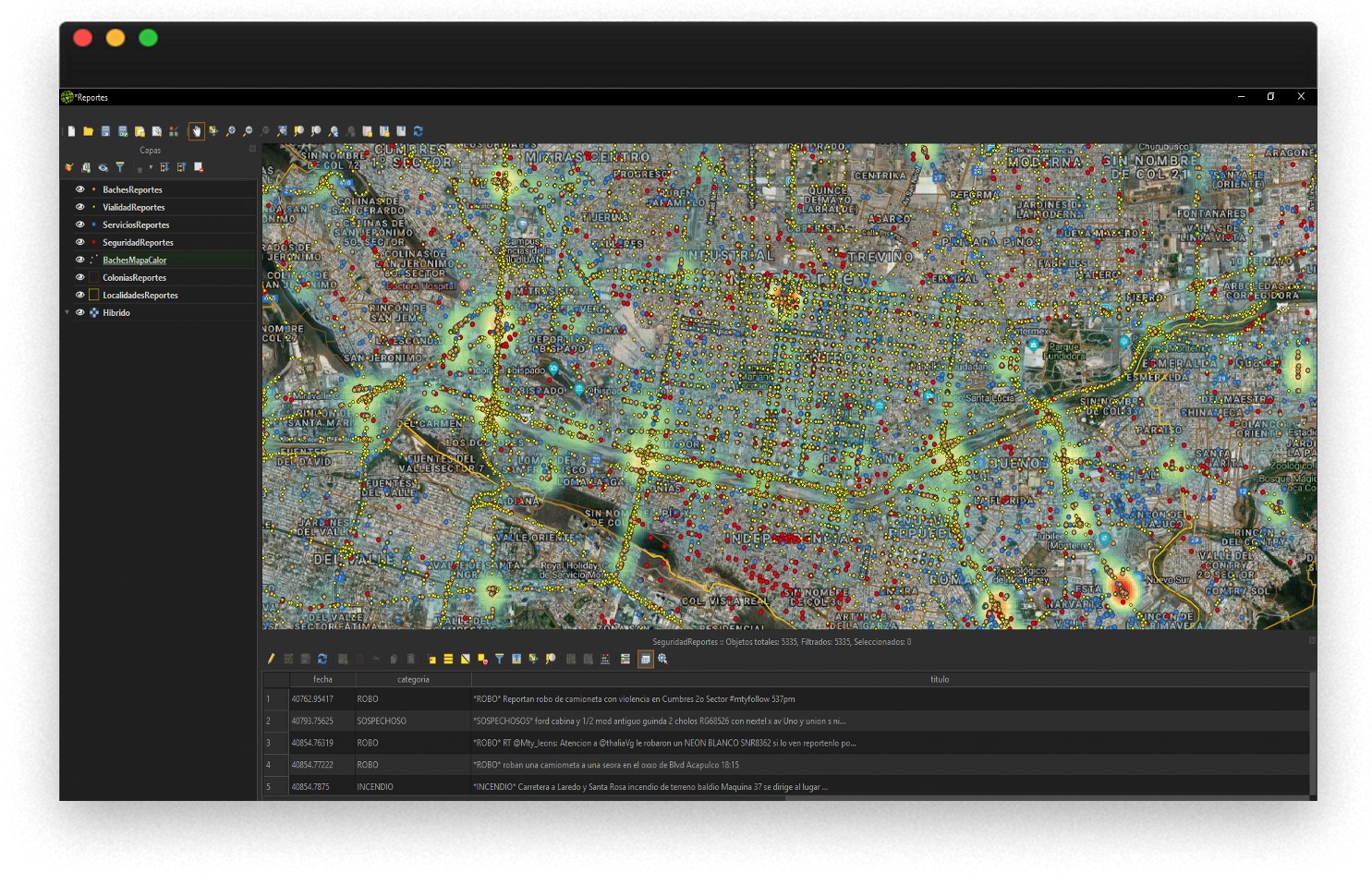Click the Open Project folder icon
This screenshot has height=885, width=1372.
click(x=89, y=131)
